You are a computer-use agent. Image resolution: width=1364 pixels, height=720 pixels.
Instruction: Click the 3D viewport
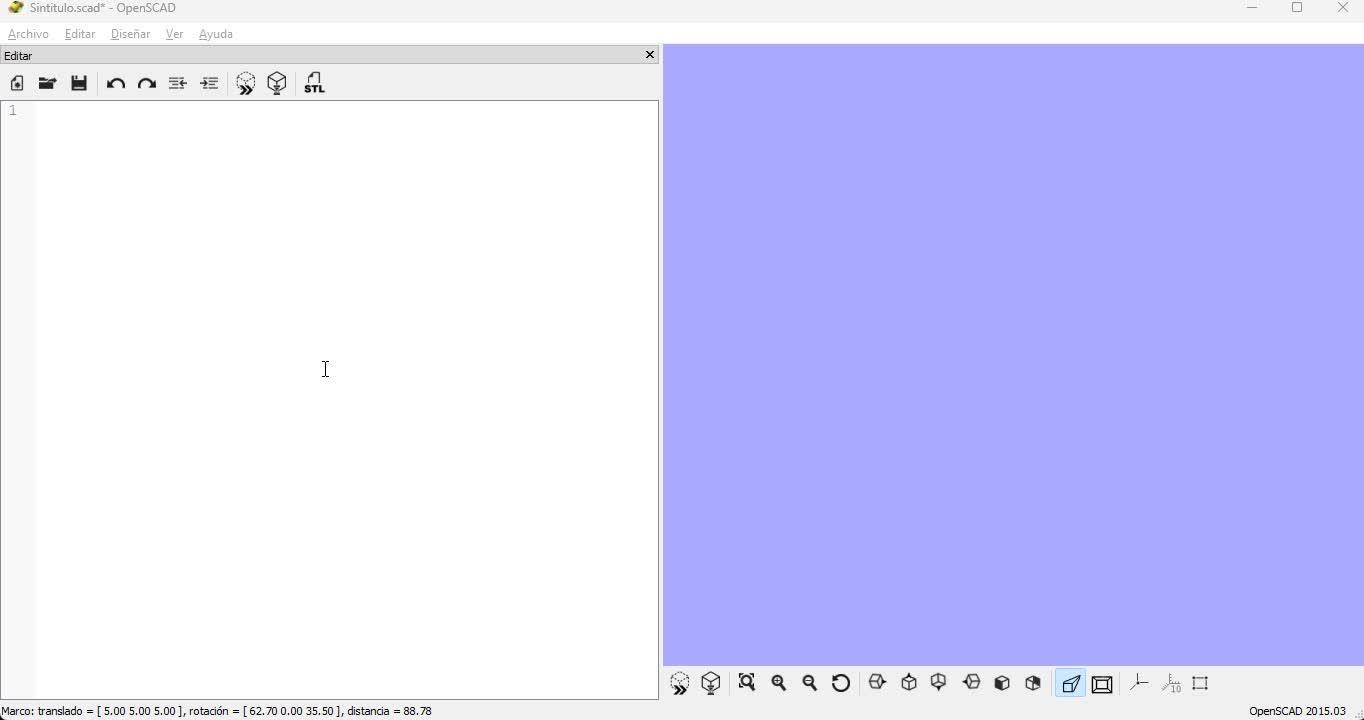coord(1013,355)
